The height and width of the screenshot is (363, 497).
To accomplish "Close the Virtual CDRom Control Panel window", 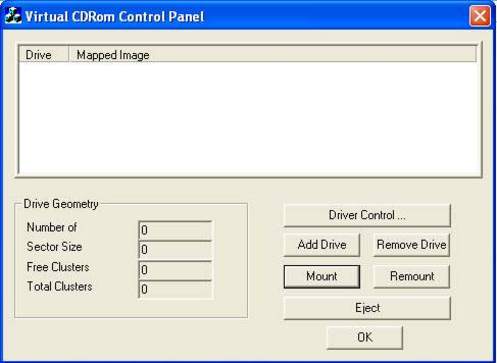I will click(480, 16).
